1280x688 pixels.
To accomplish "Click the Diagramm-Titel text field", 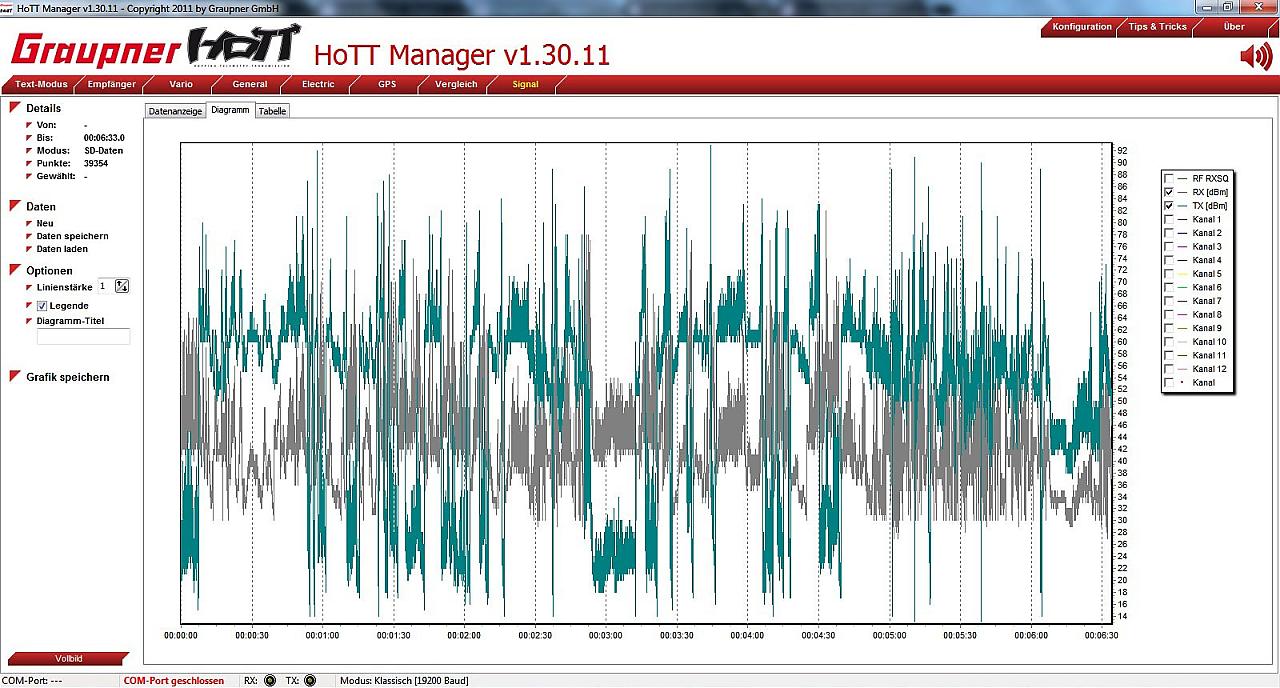I will click(x=83, y=337).
